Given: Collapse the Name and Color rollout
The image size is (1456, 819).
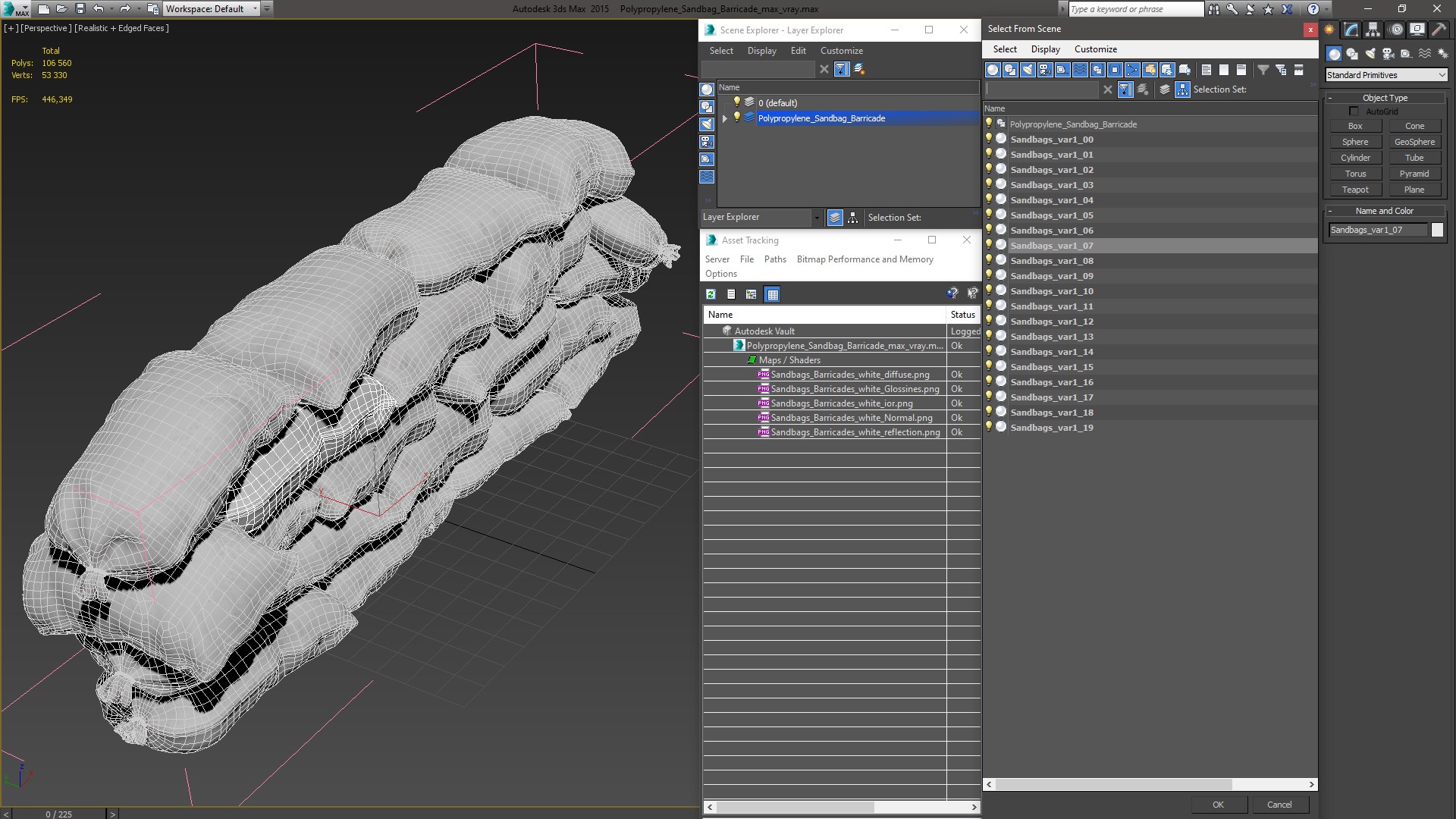Looking at the screenshot, I should [1385, 211].
